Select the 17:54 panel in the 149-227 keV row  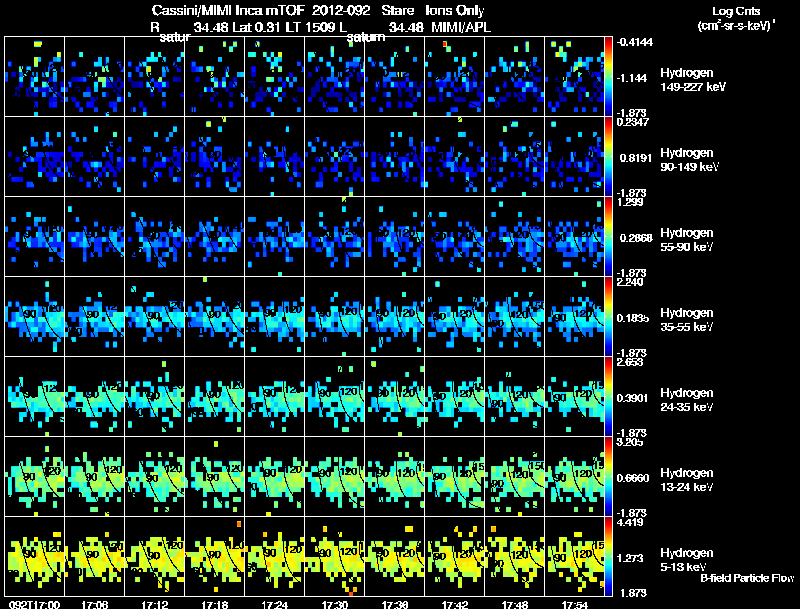point(574,77)
